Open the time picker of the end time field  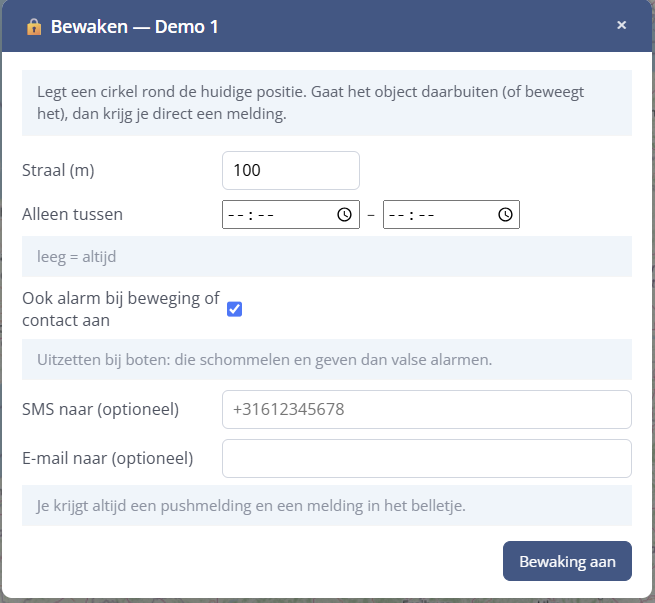point(505,215)
